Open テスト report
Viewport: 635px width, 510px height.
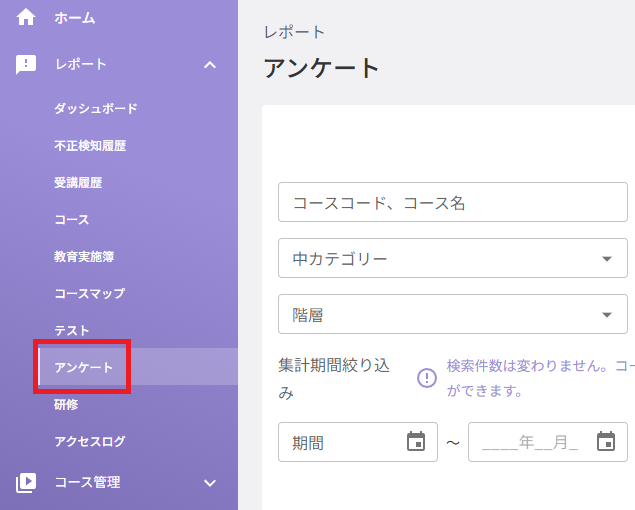click(72, 331)
